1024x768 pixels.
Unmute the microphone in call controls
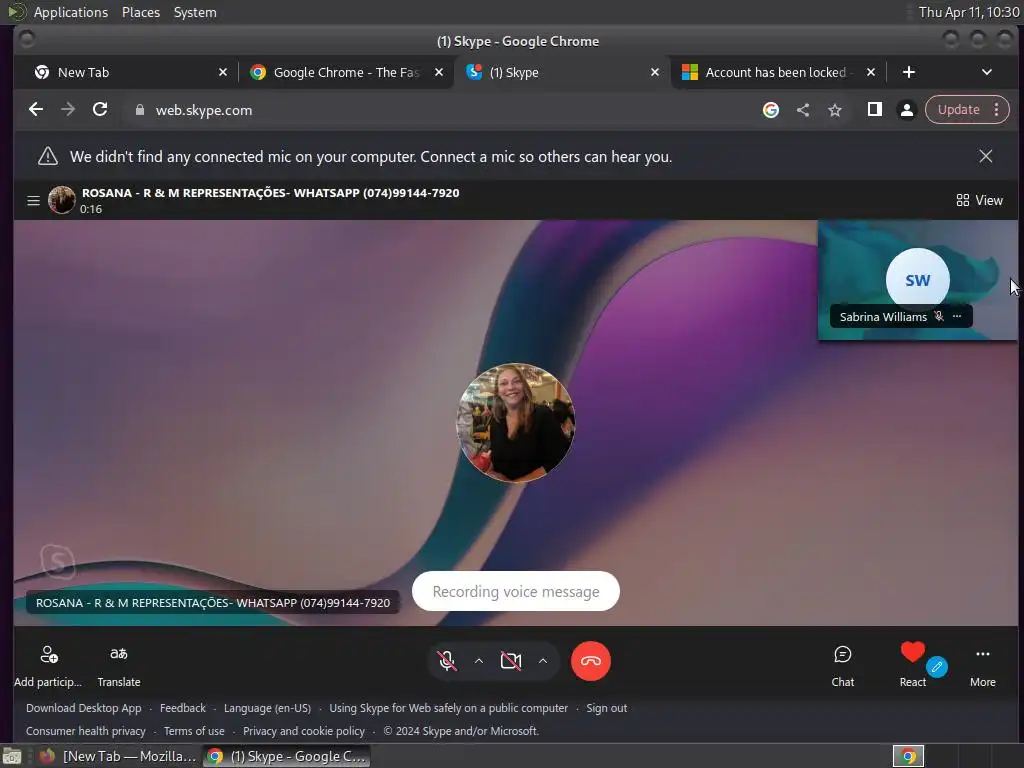(447, 661)
